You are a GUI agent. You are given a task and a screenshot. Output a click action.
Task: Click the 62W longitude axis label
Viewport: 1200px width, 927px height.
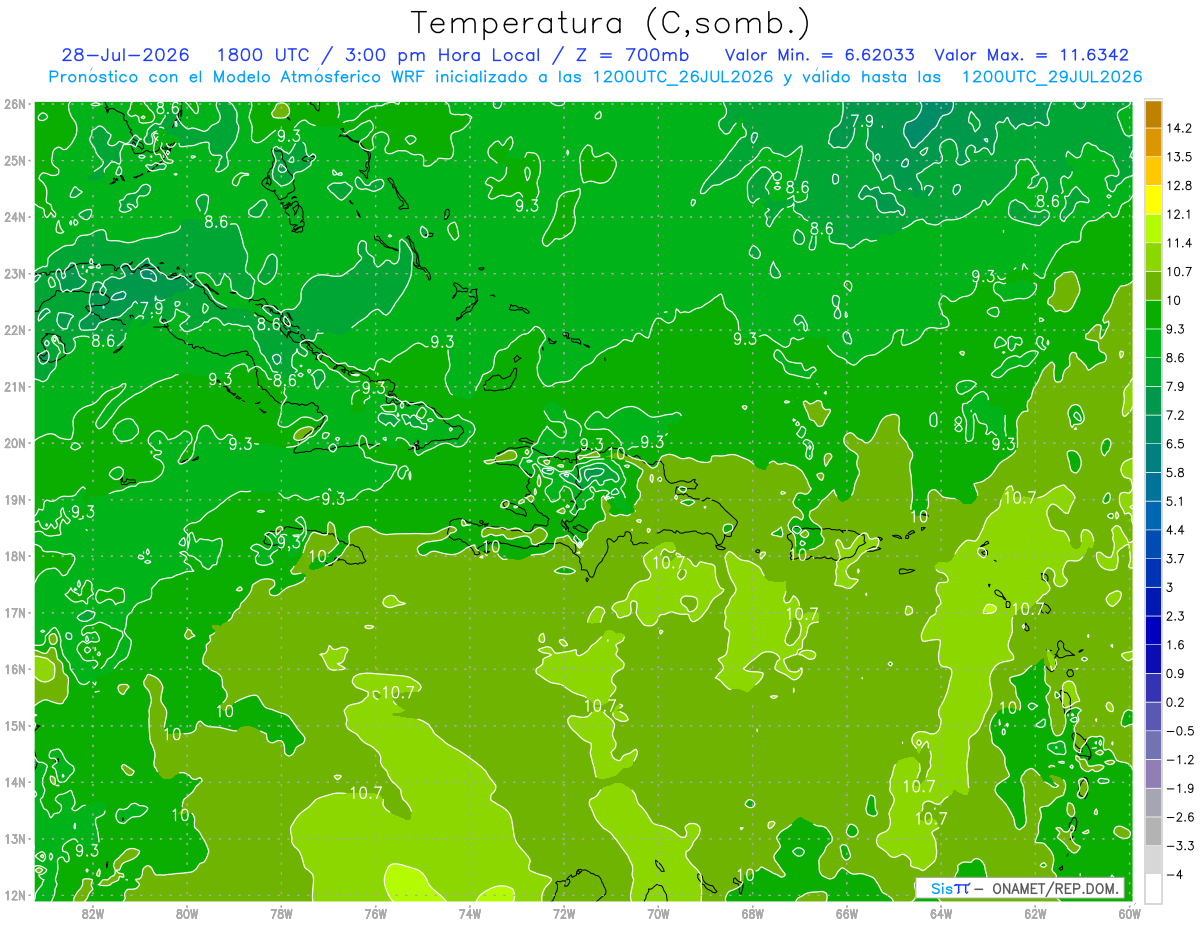tap(1035, 913)
